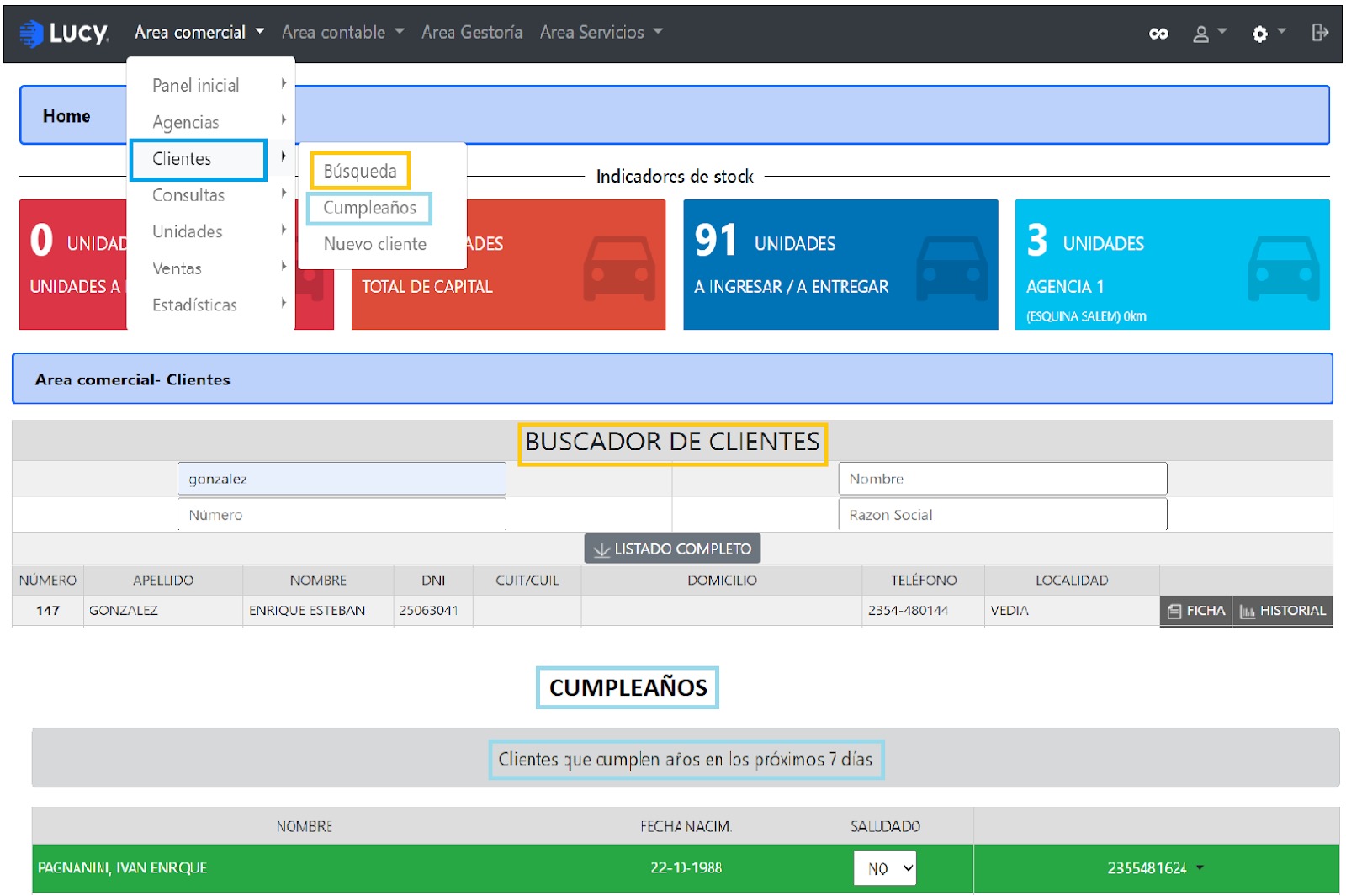
Task: Open the Saludado NO dropdown
Action: click(x=885, y=868)
